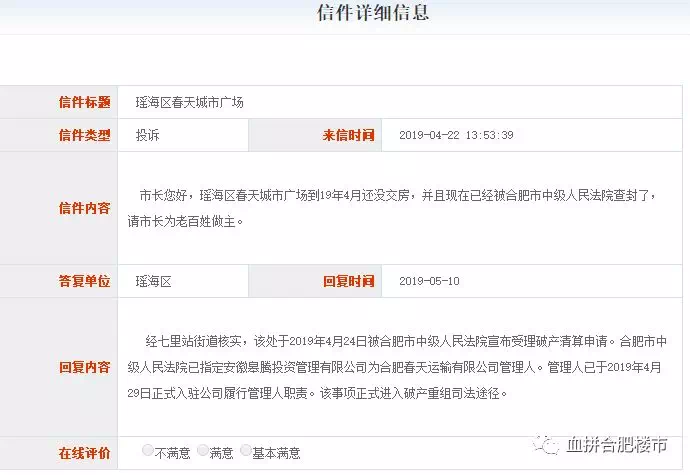
Task: Select the 不满意 radio button
Action: (x=148, y=452)
